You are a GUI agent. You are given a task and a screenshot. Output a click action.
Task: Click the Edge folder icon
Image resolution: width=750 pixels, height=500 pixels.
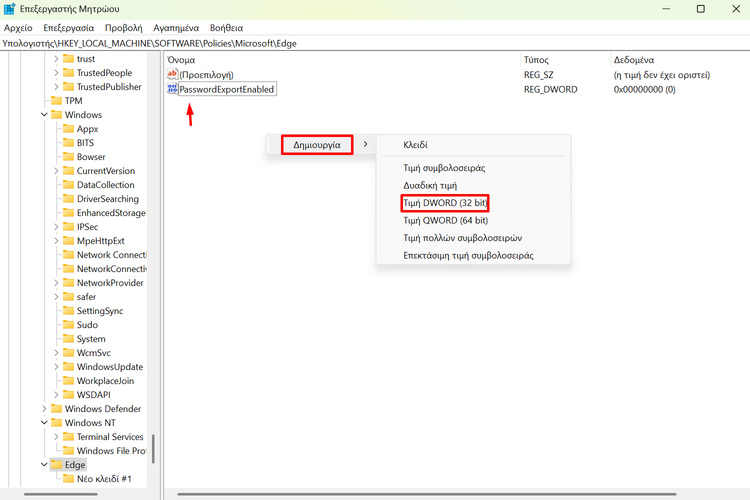click(56, 465)
